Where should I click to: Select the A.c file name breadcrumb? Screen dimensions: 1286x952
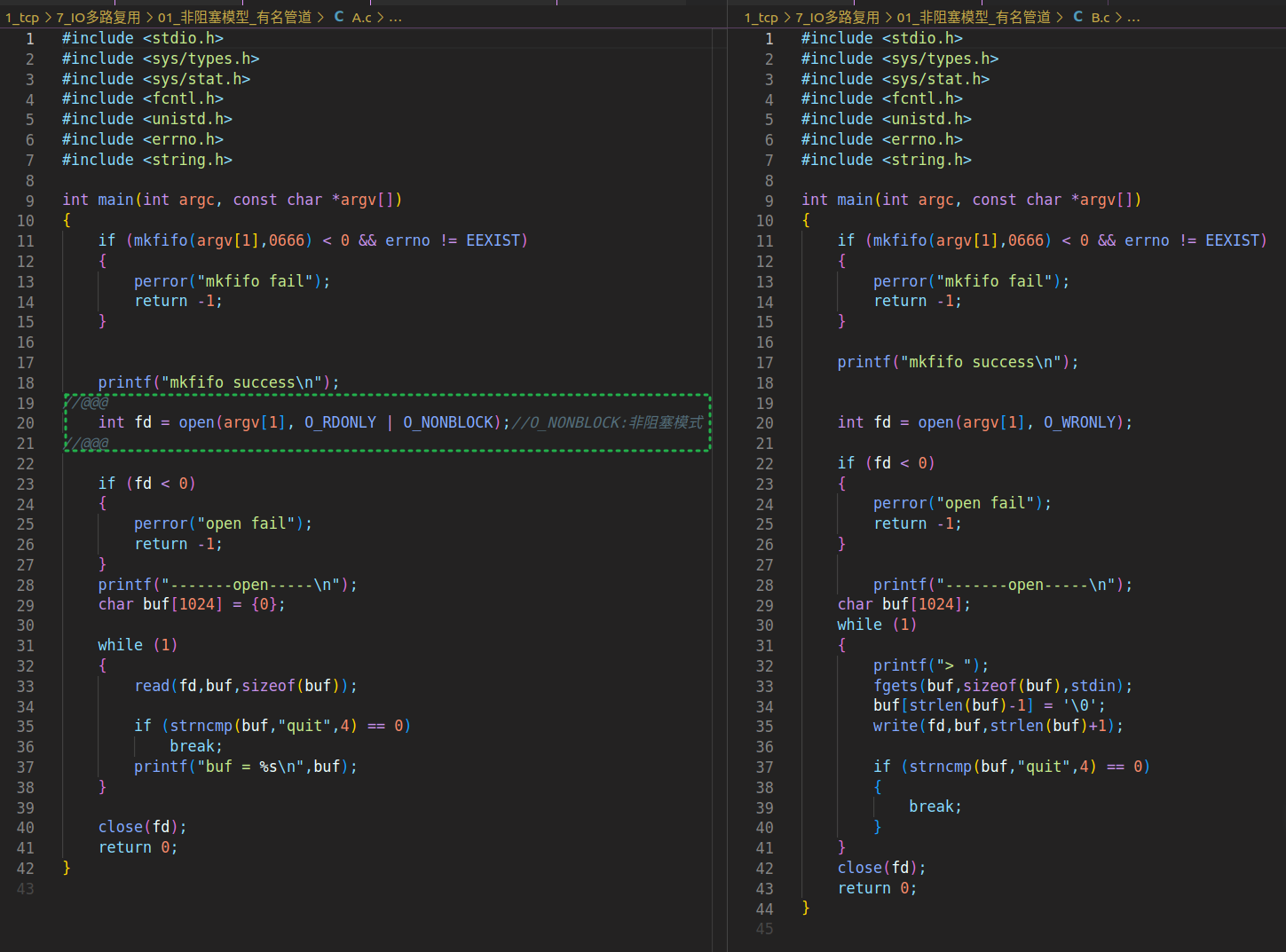click(362, 17)
